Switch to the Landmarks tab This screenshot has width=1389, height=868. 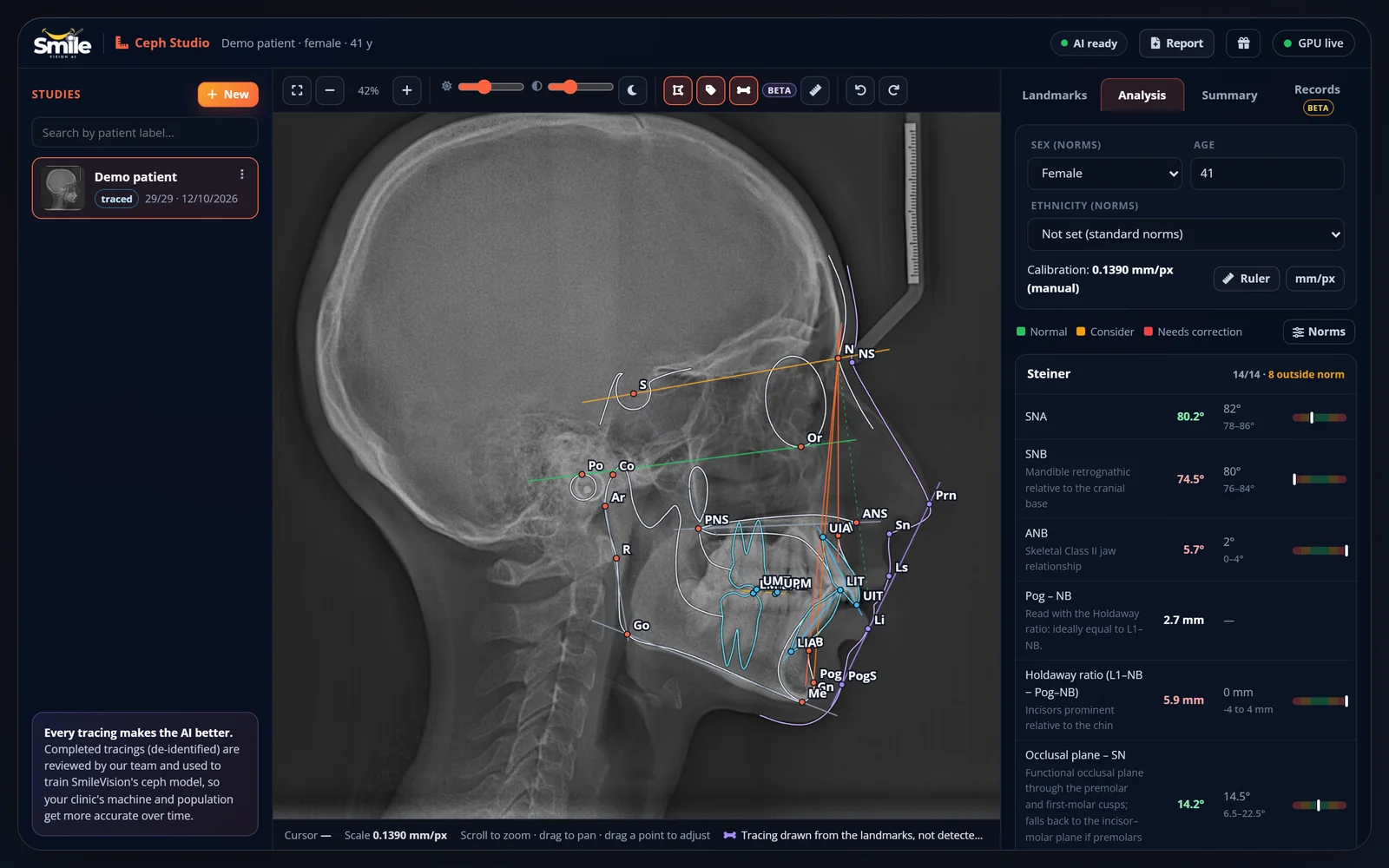[x=1054, y=95]
